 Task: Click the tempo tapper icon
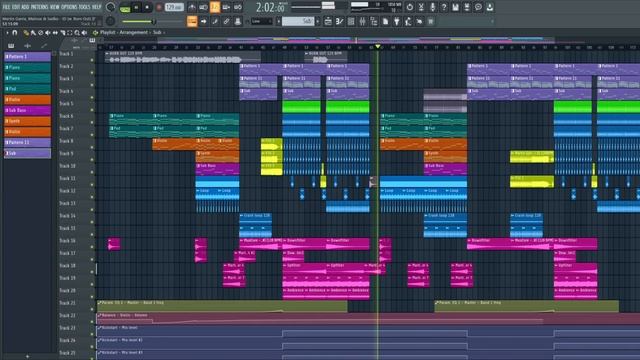pos(408,21)
